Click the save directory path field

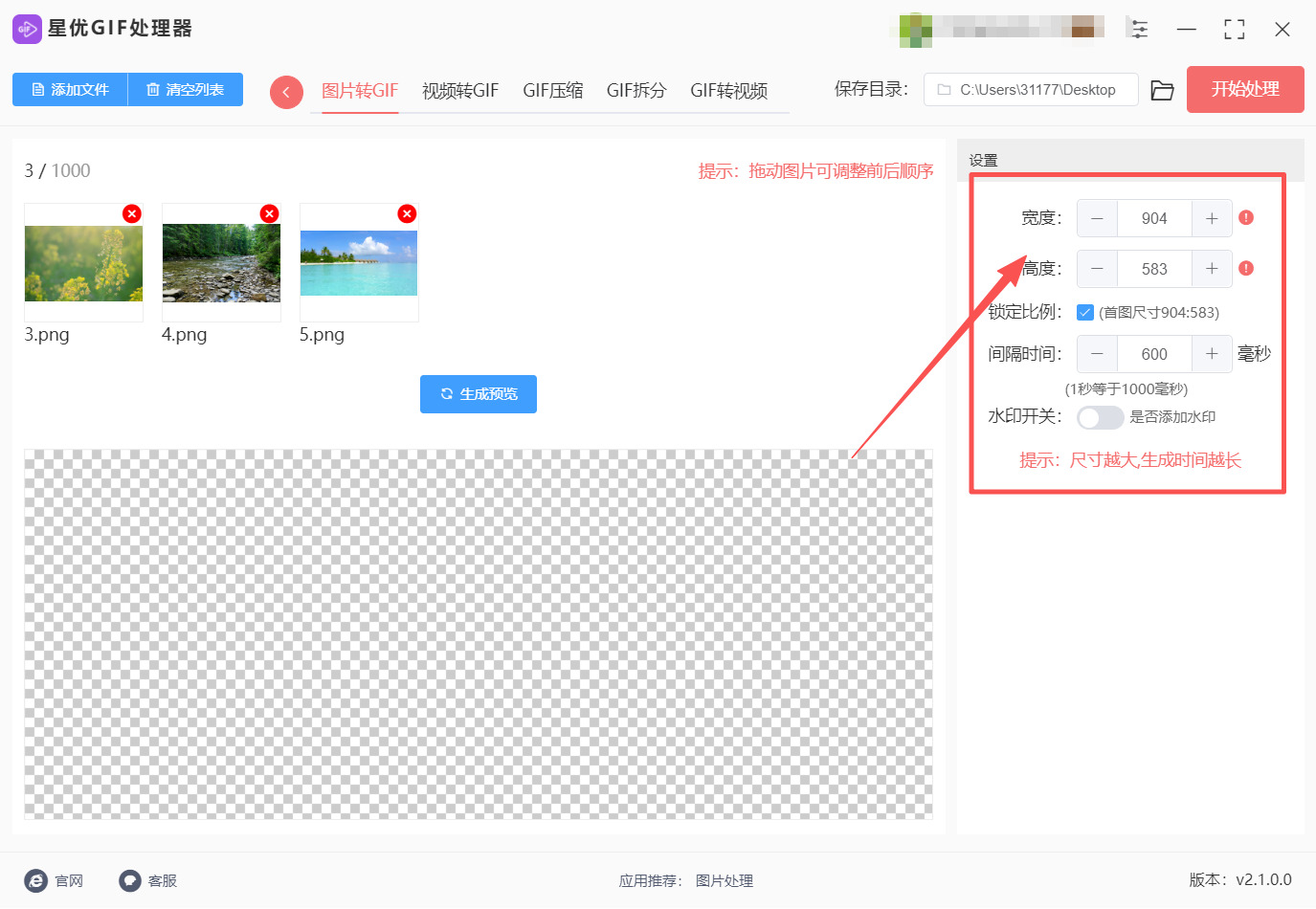1031,90
